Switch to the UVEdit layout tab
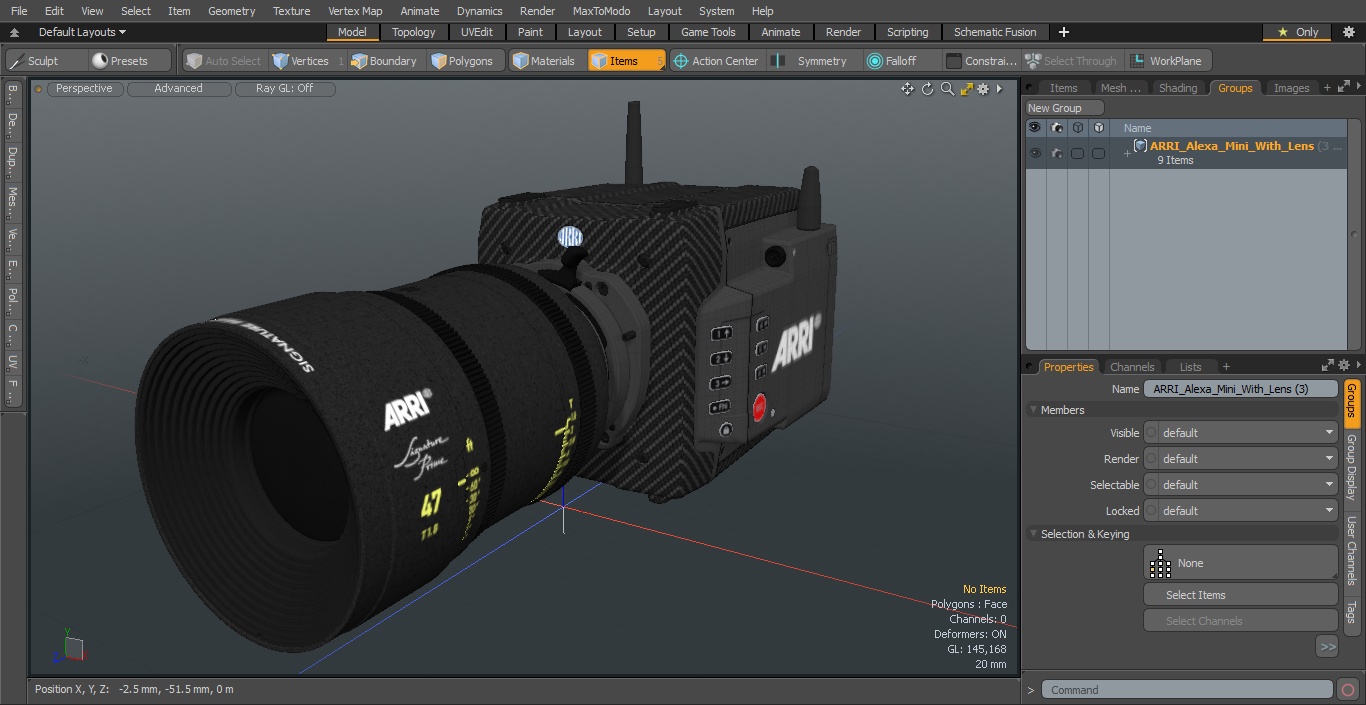Viewport: 1366px width, 705px height. click(x=477, y=32)
